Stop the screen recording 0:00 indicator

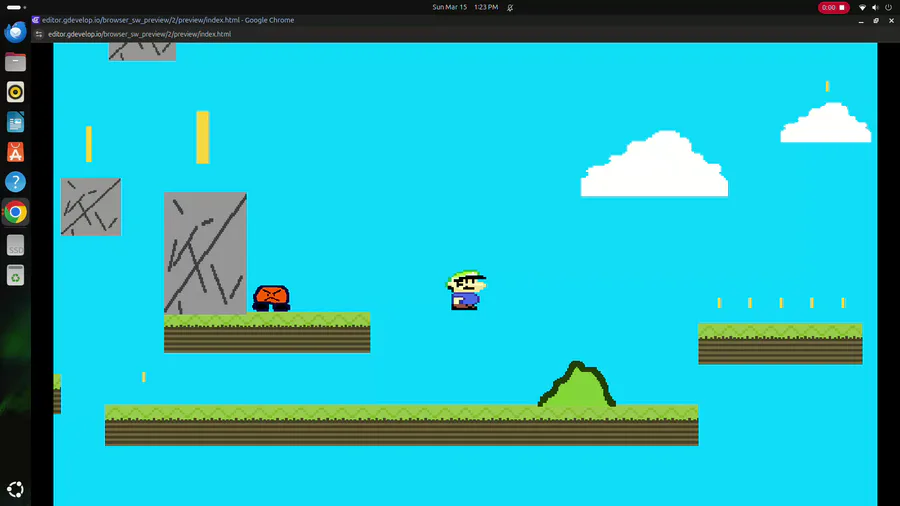coord(833,7)
